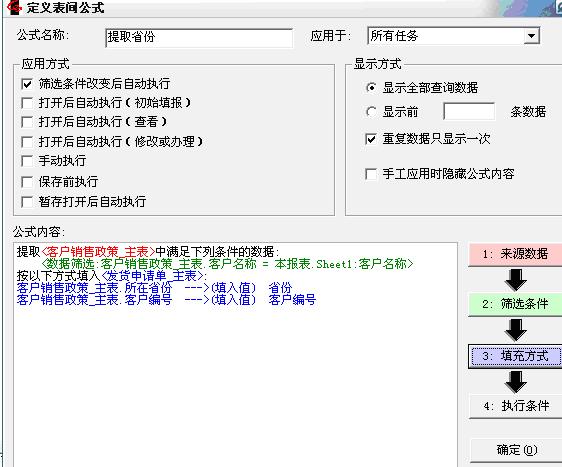Open step 1: 来源数据
Screen dimensions: 562x467
[x=515, y=254]
